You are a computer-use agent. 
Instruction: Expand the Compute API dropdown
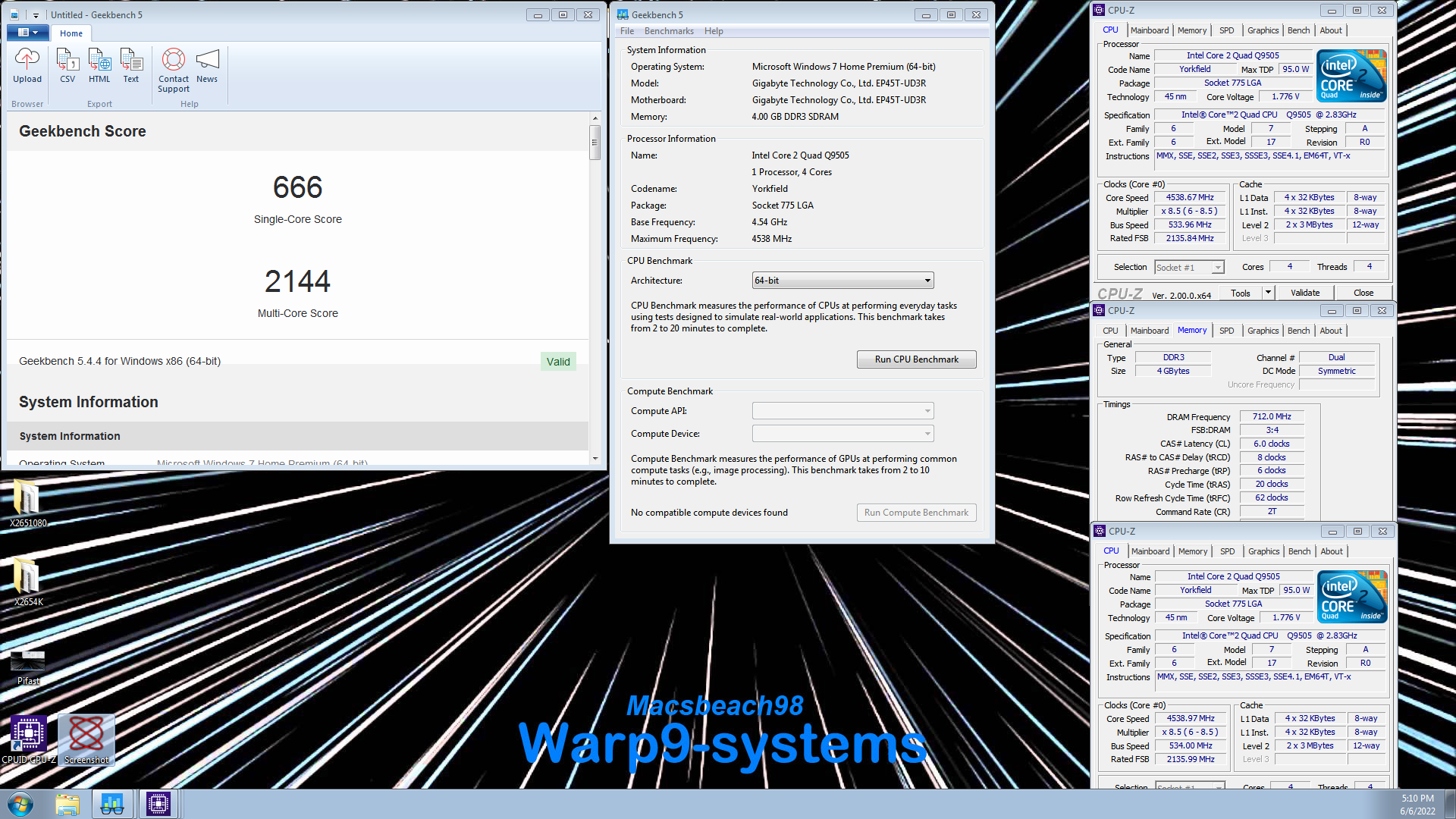click(843, 411)
